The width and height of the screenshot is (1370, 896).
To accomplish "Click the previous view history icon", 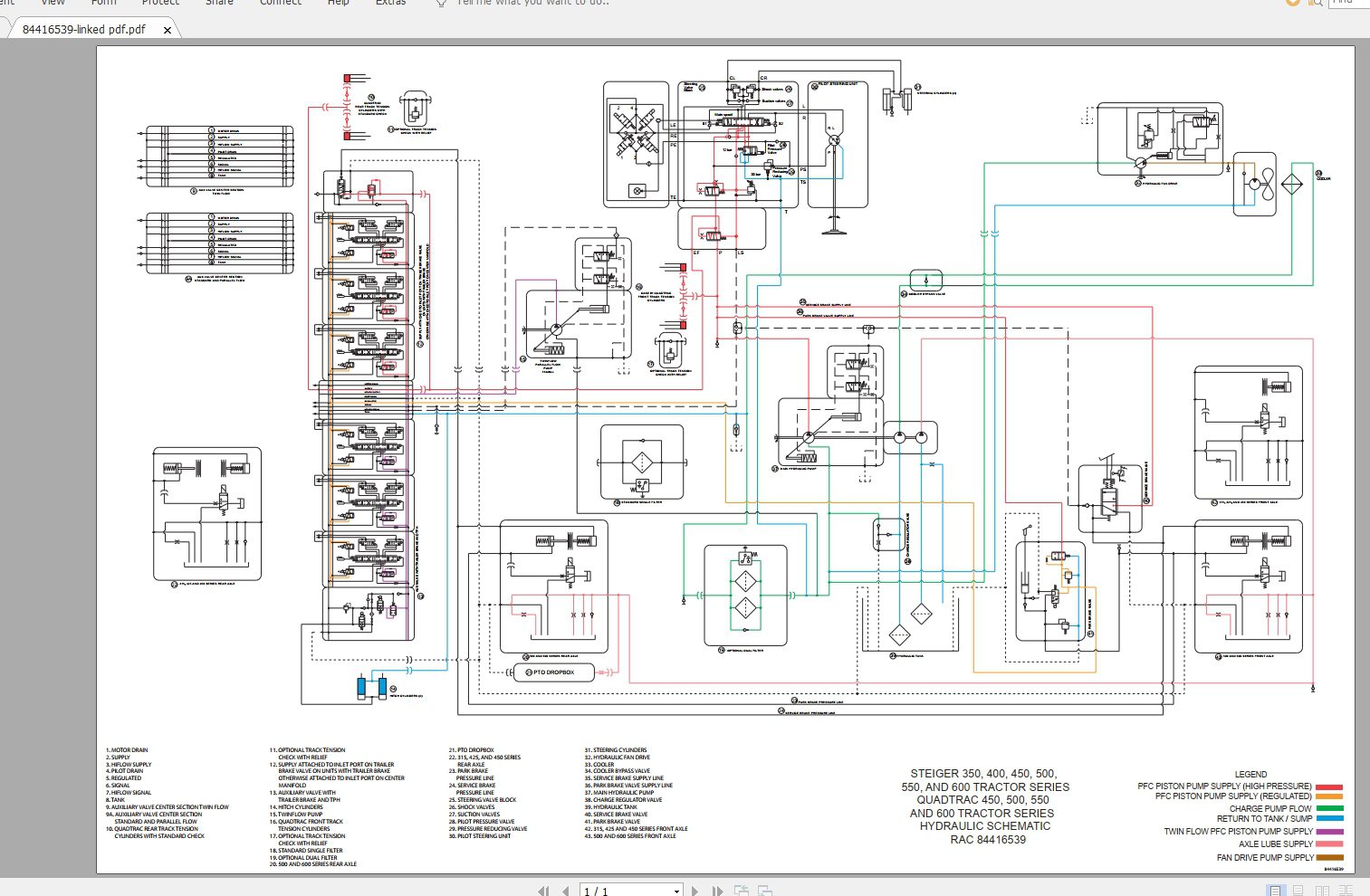I will click(x=742, y=891).
